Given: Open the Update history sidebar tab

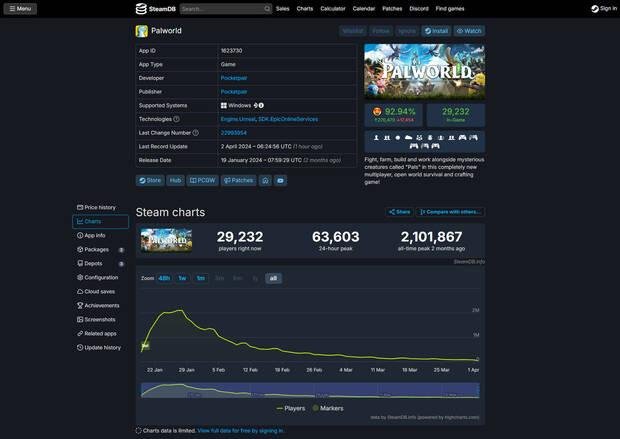Looking at the screenshot, I should point(100,348).
